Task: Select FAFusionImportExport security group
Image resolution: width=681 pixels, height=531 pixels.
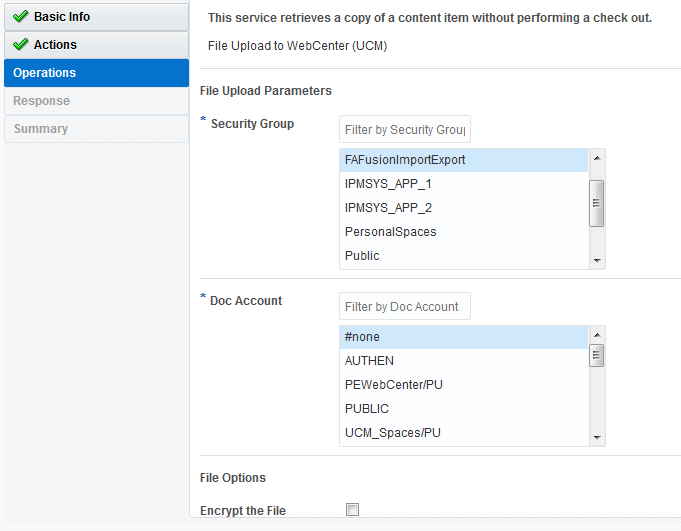Action: pyautogui.click(x=464, y=160)
